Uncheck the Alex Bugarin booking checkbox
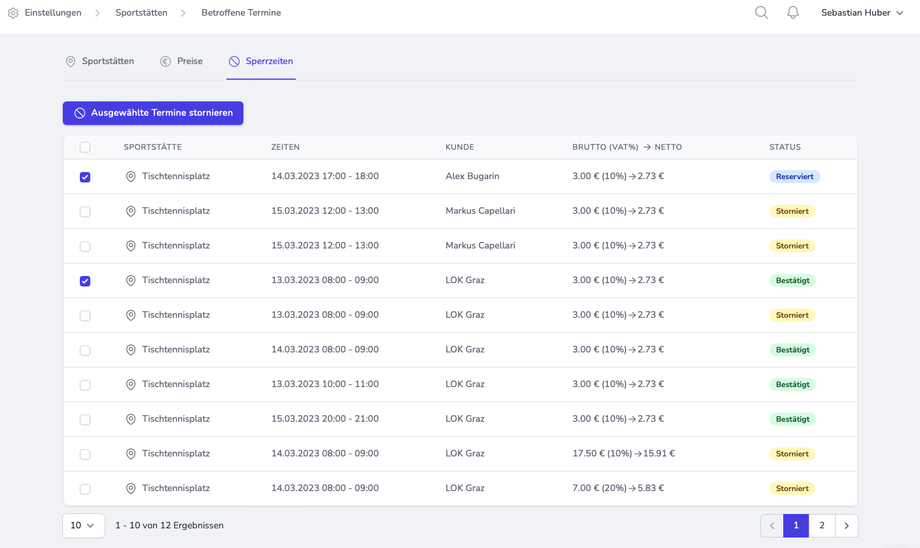The width and height of the screenshot is (920, 548). pos(85,177)
